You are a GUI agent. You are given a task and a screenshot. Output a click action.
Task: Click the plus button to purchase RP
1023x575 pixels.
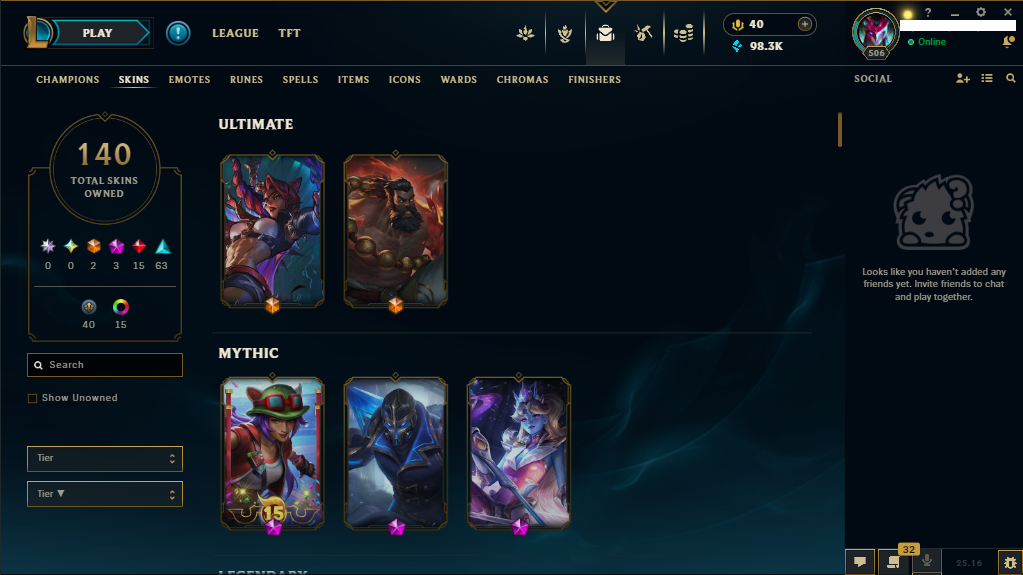point(804,24)
